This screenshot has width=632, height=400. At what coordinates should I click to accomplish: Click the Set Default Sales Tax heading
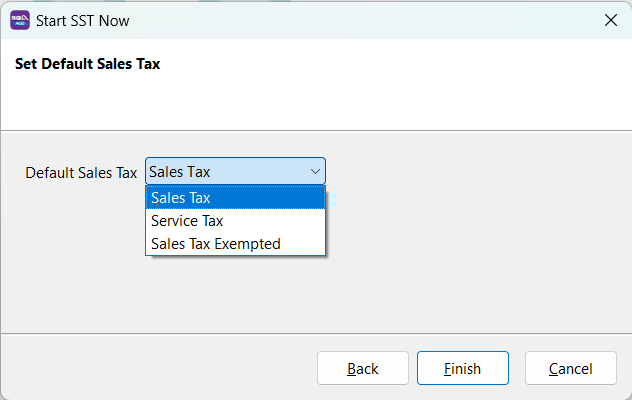click(x=88, y=64)
